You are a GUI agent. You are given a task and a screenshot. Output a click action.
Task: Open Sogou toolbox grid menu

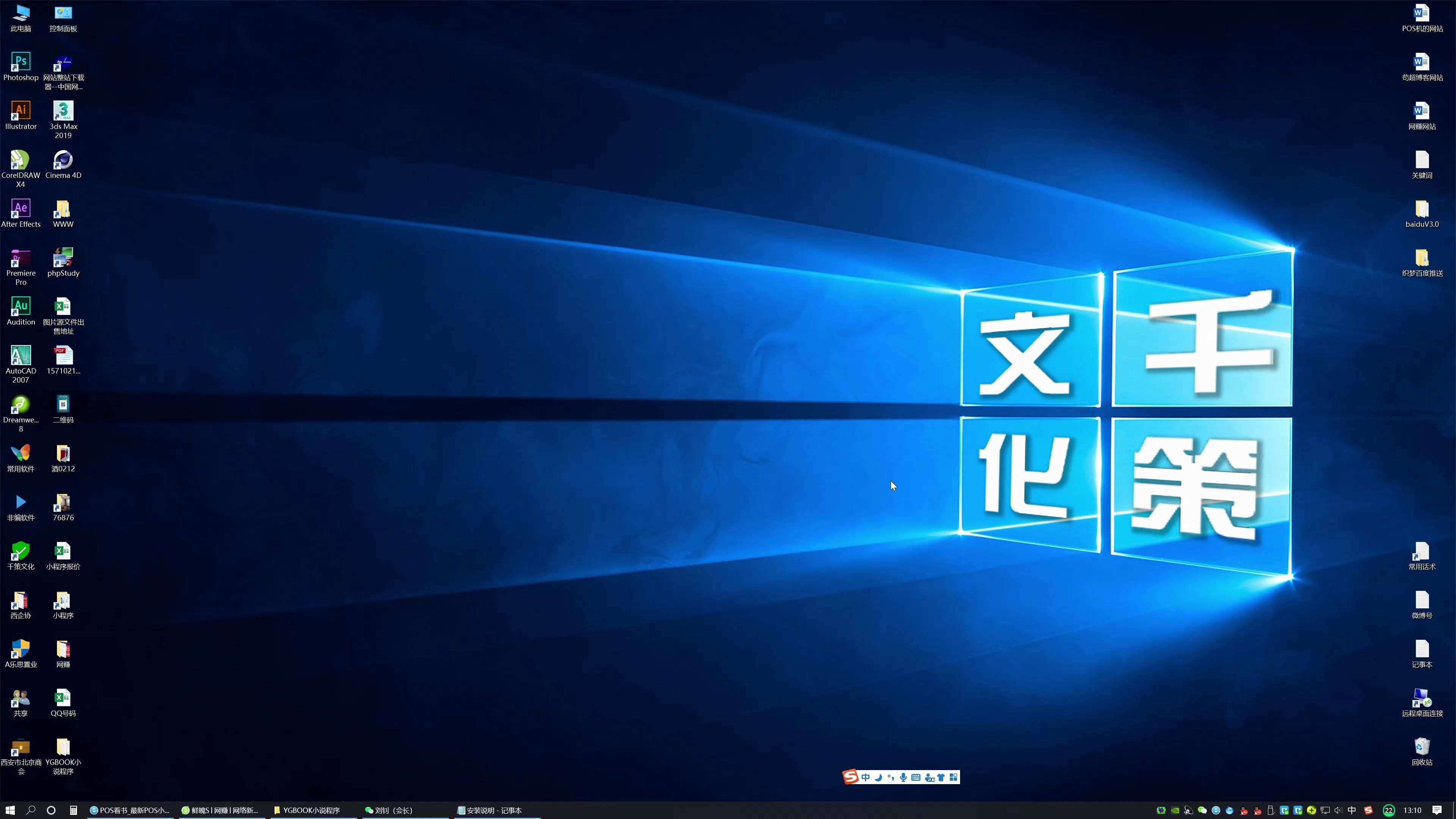(x=954, y=777)
